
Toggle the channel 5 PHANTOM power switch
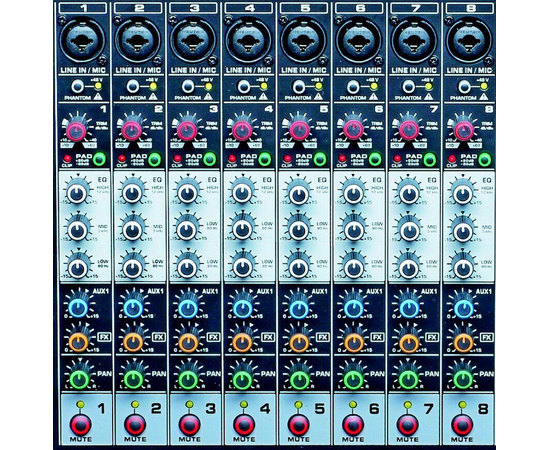(x=299, y=86)
